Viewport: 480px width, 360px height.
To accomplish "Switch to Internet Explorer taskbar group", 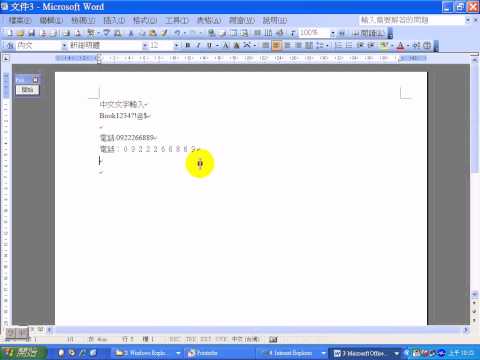I will 293,353.
